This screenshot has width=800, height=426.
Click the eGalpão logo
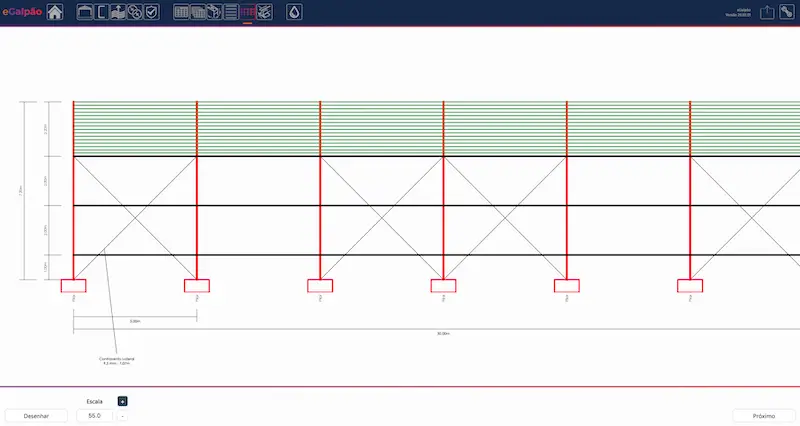coord(20,12)
